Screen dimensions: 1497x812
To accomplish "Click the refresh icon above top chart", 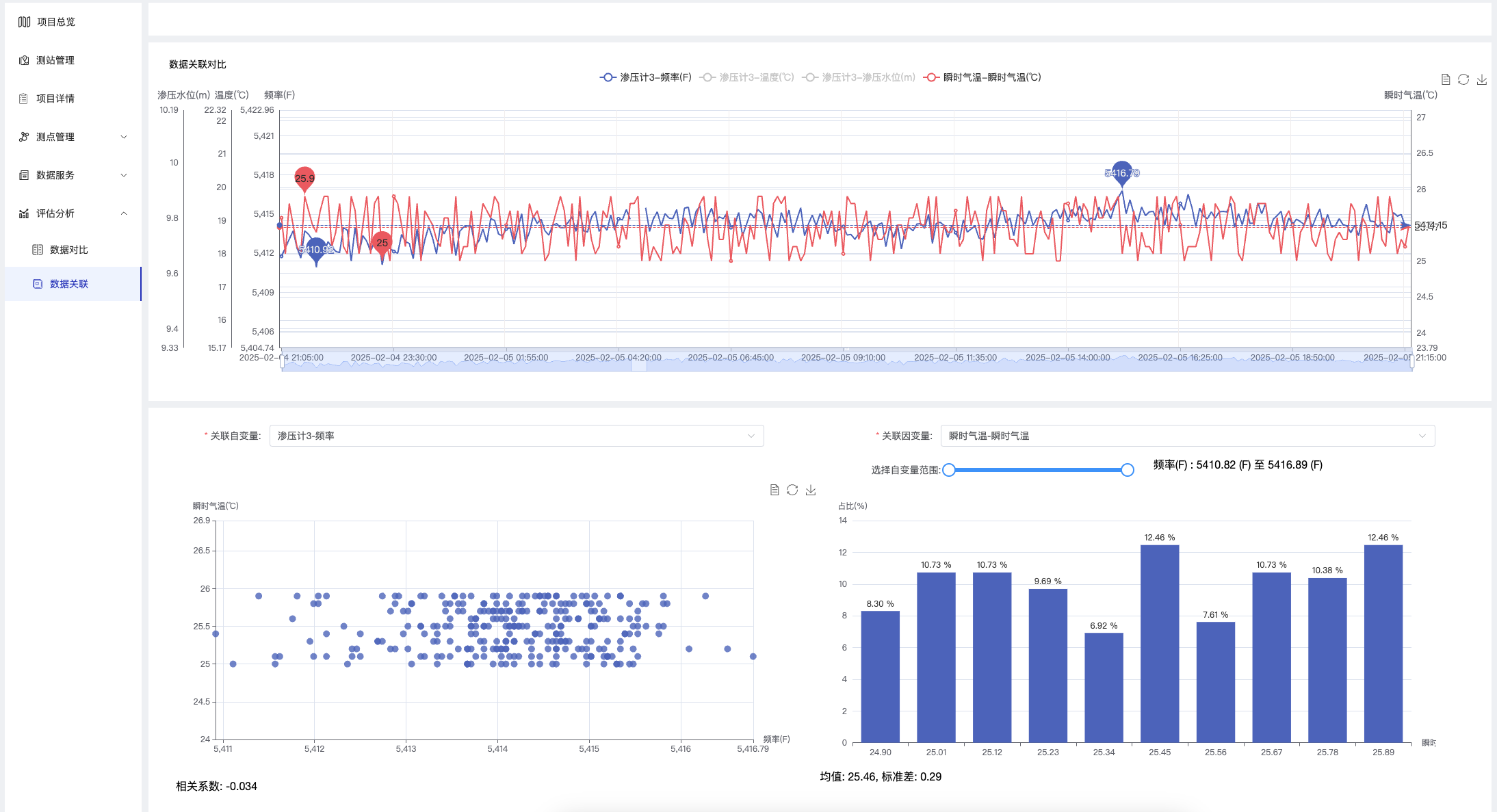I will [x=1463, y=79].
